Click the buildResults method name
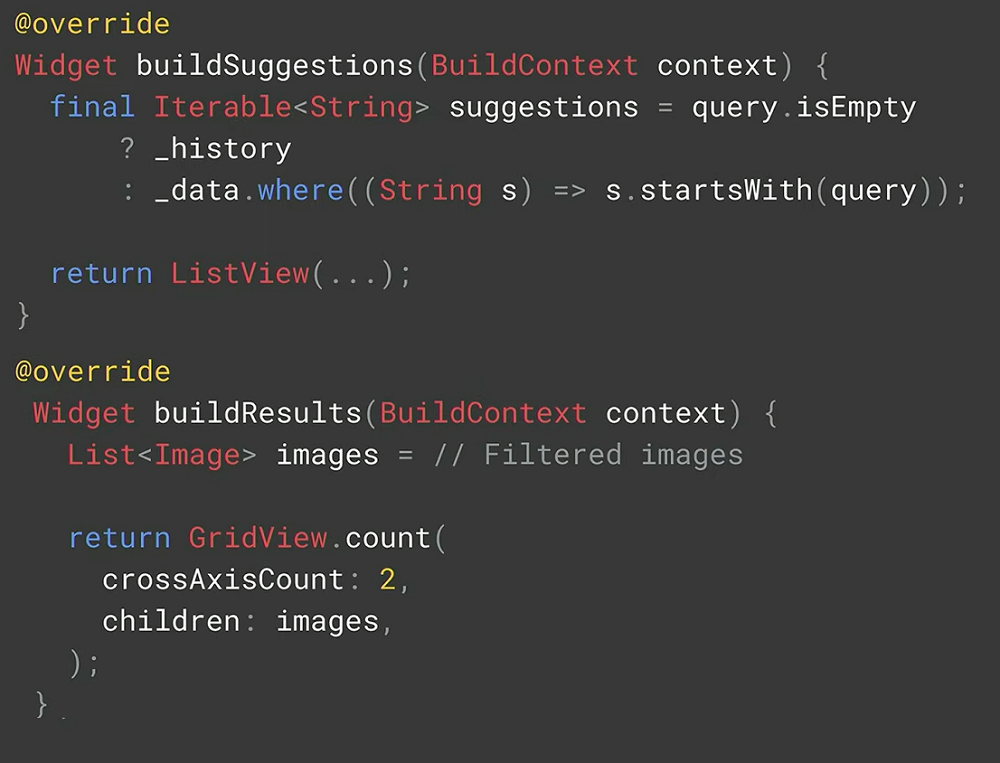1000x763 pixels. (258, 413)
